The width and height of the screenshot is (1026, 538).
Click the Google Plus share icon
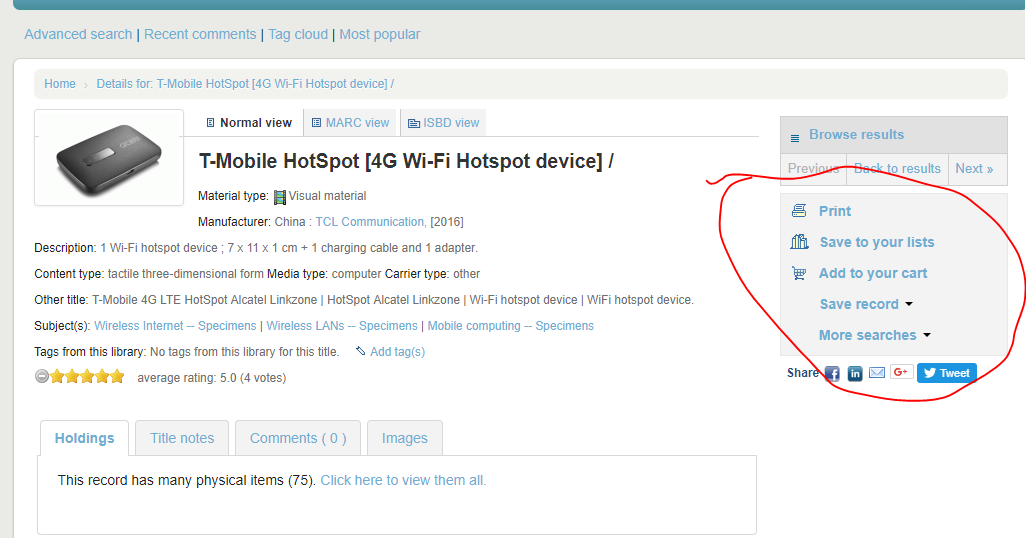point(901,372)
